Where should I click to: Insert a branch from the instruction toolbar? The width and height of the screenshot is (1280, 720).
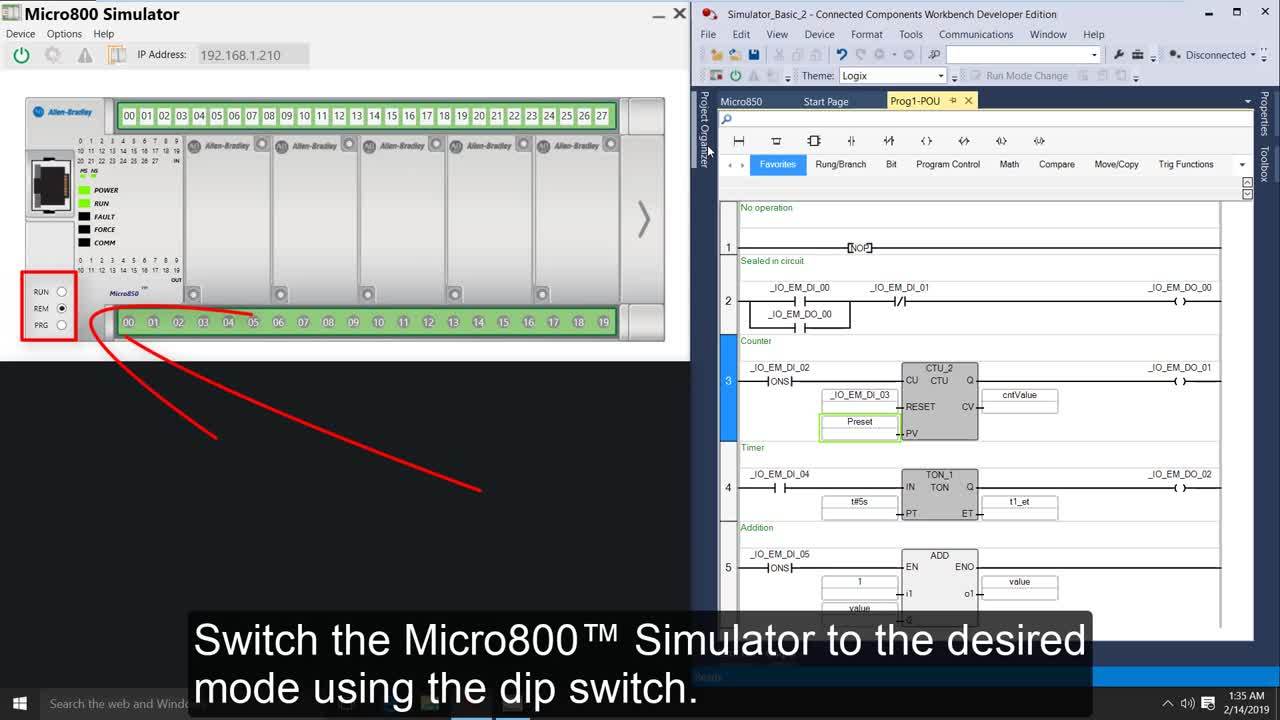[x=776, y=141]
